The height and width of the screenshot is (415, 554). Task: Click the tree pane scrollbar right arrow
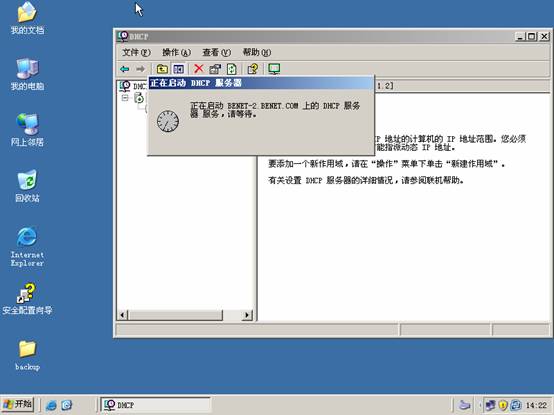247,315
